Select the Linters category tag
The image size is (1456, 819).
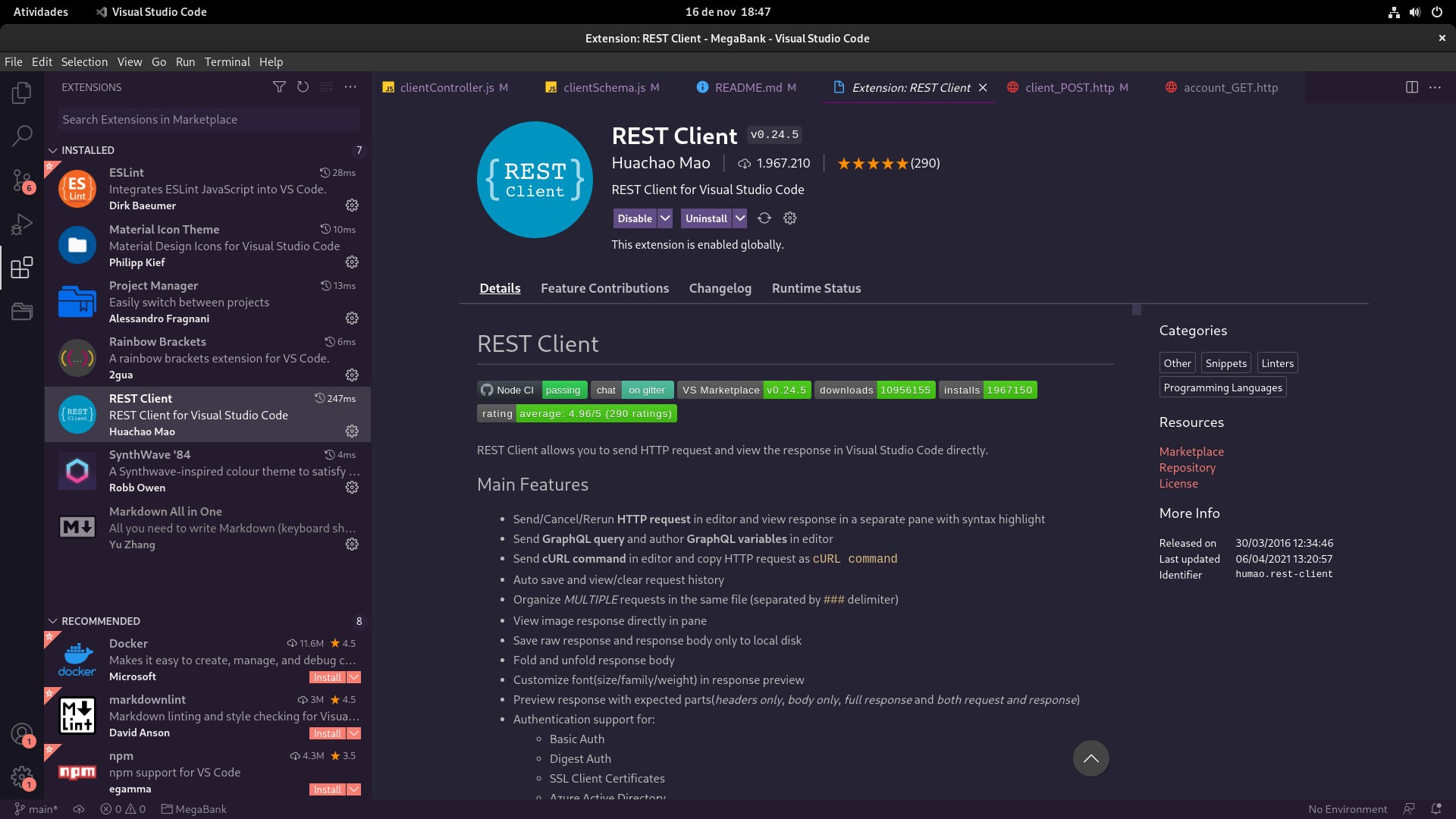tap(1277, 363)
